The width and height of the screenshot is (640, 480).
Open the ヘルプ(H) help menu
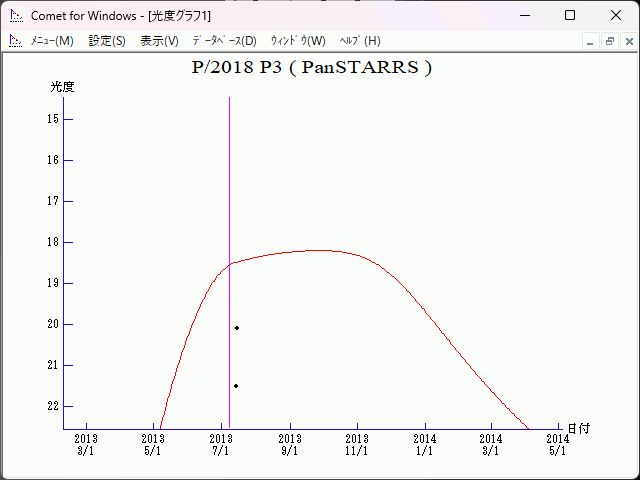pos(360,41)
